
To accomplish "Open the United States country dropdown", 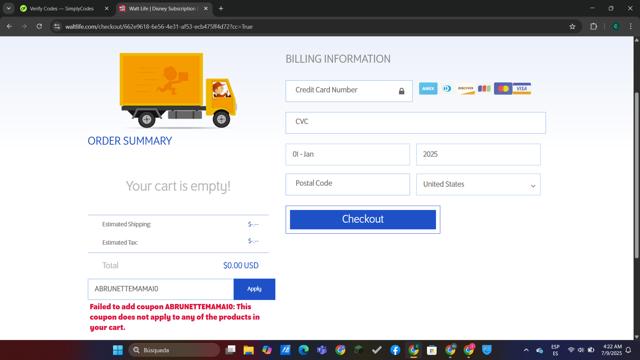I will pos(478,184).
